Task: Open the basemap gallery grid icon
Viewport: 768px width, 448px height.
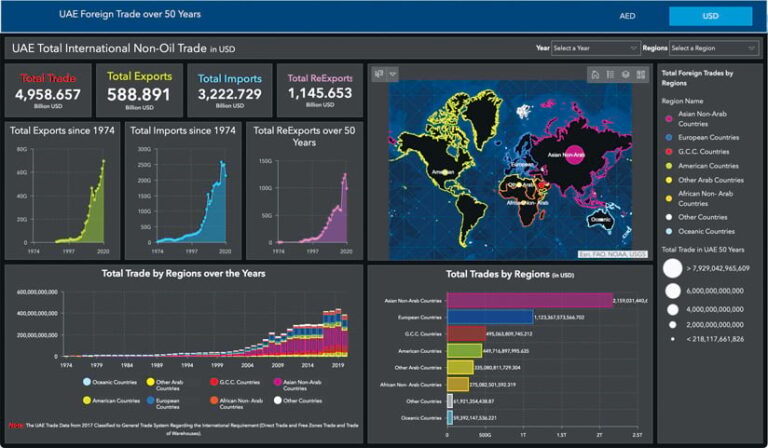Action: point(641,74)
